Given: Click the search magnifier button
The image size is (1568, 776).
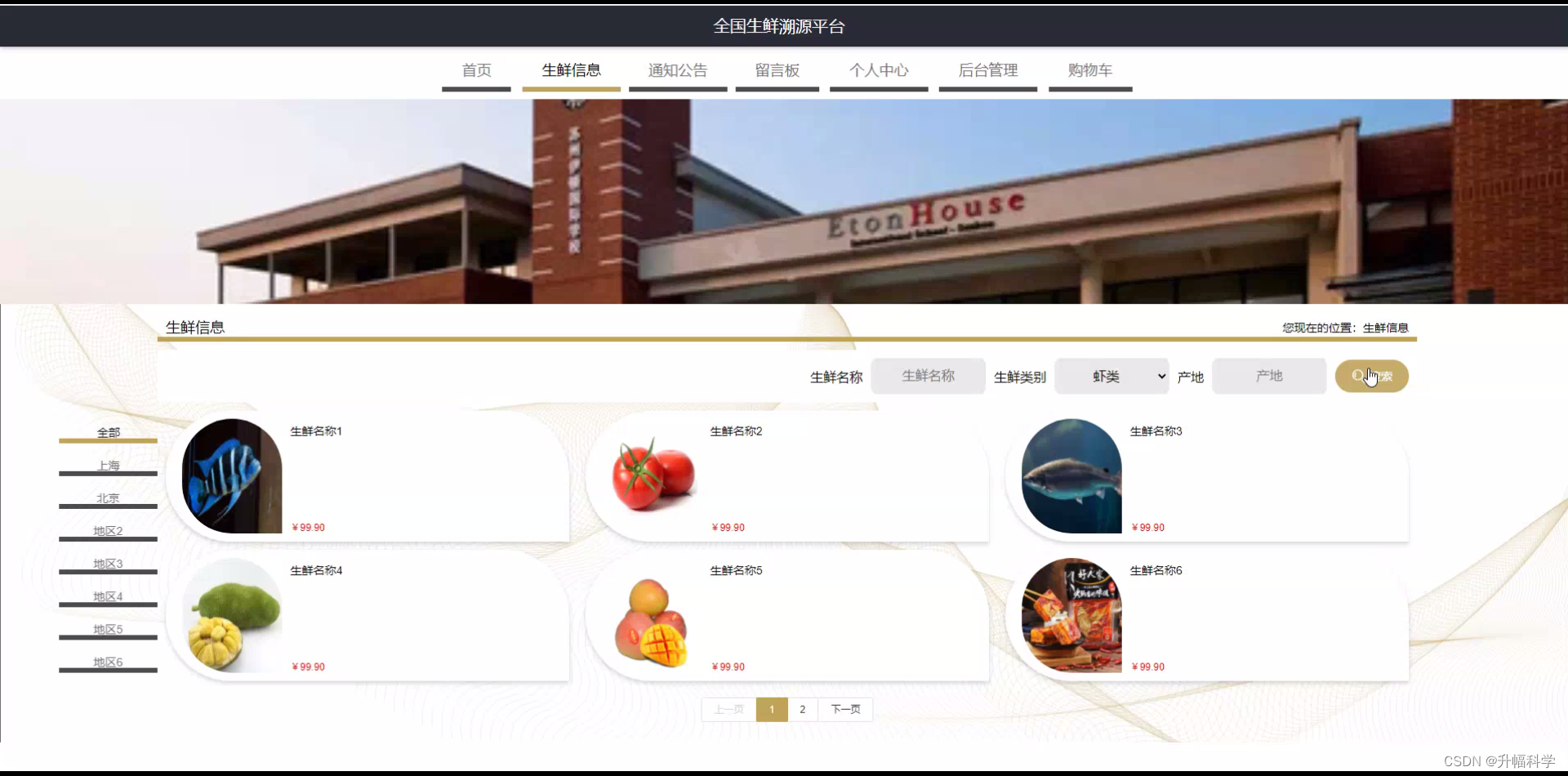Looking at the screenshot, I should pyautogui.click(x=1371, y=376).
